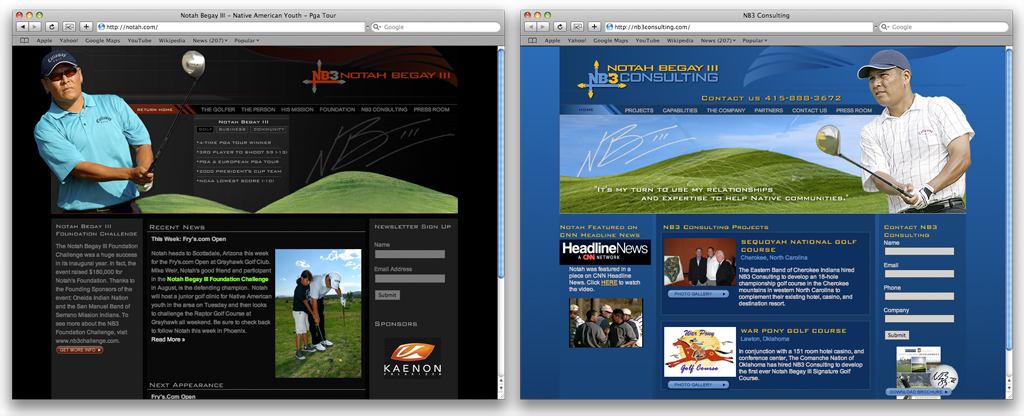Click HERE link to watch CNN video

coord(609,283)
